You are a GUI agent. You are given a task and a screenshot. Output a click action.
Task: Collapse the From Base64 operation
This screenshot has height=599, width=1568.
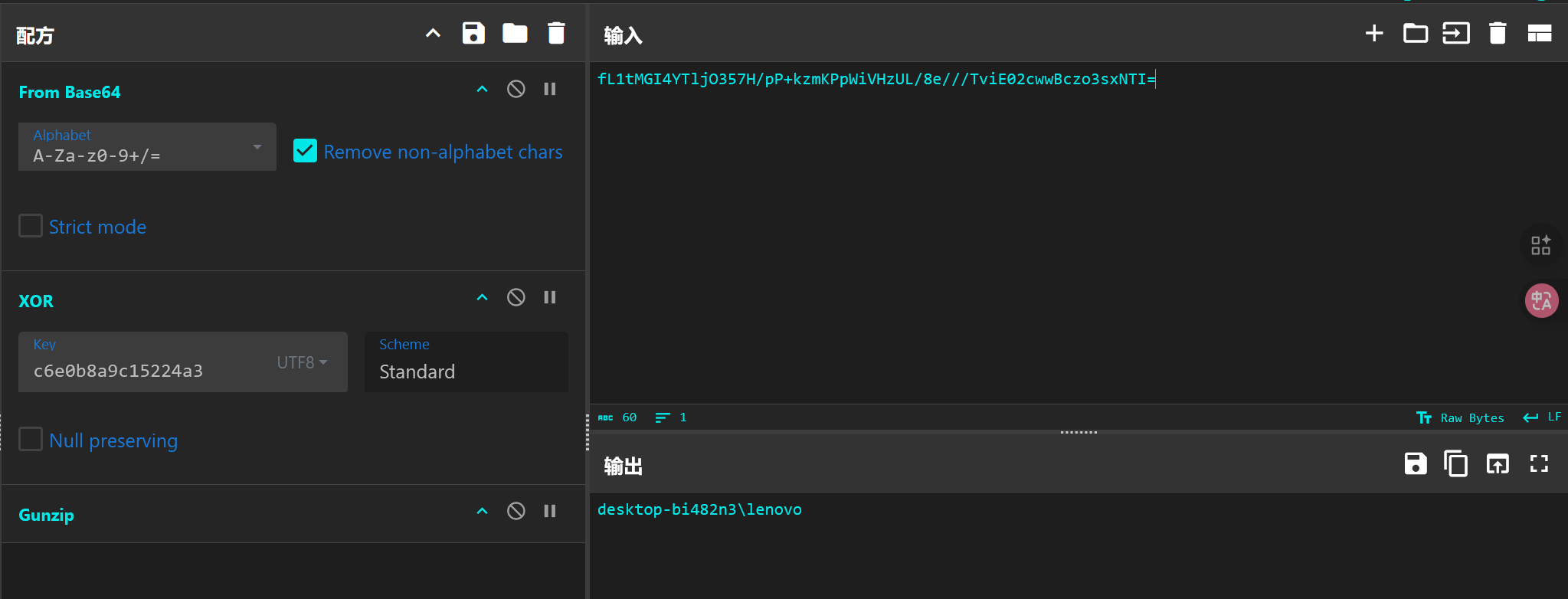(x=482, y=90)
